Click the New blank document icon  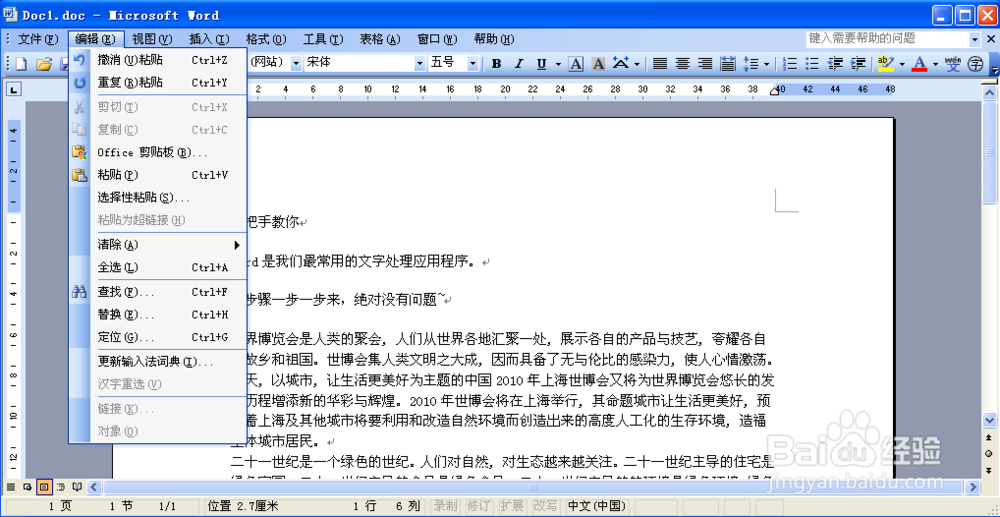[x=22, y=64]
